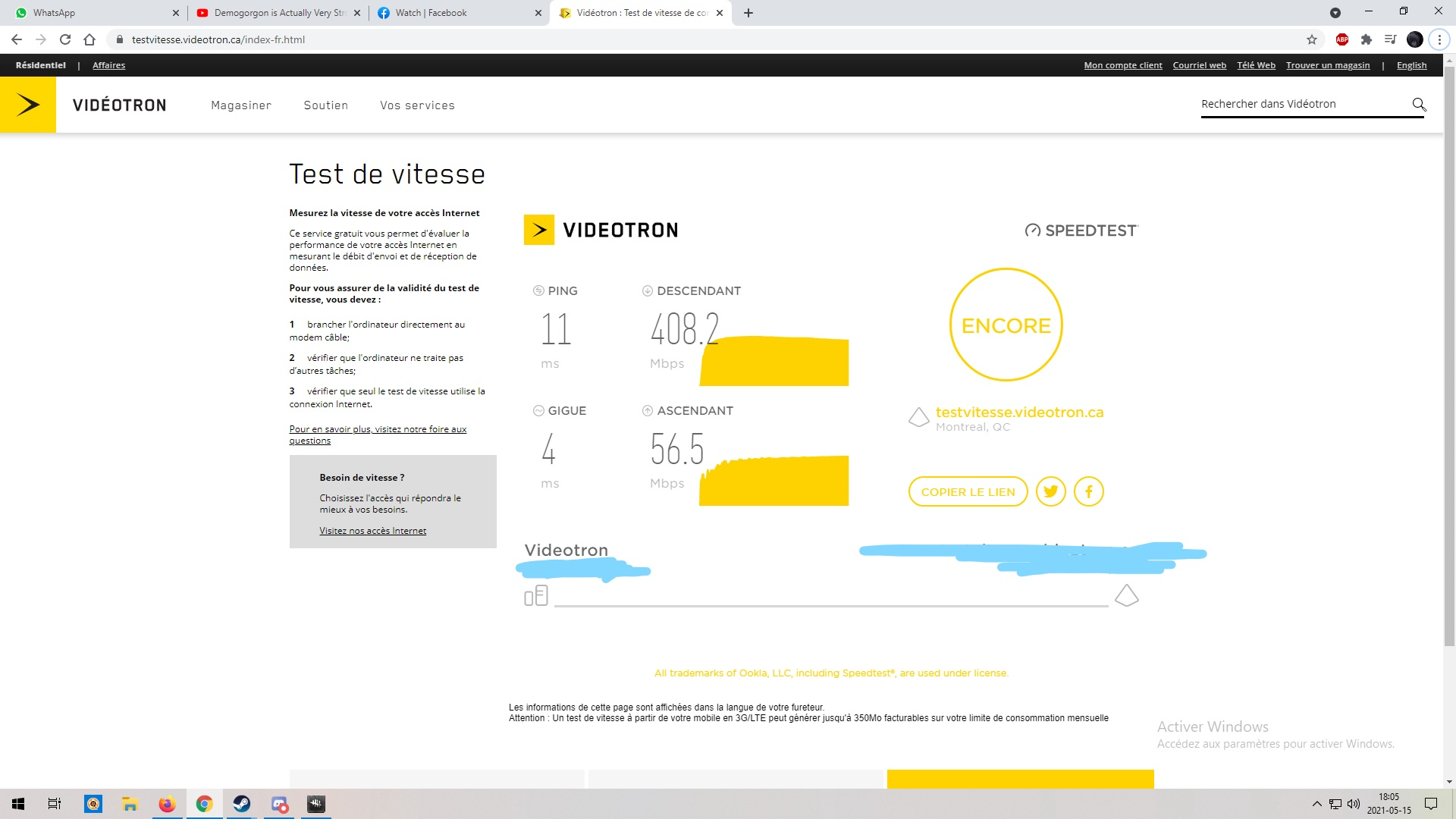Screen dimensions: 1456x819
Task: Click the page vertical scrollbar
Action: (1449, 356)
